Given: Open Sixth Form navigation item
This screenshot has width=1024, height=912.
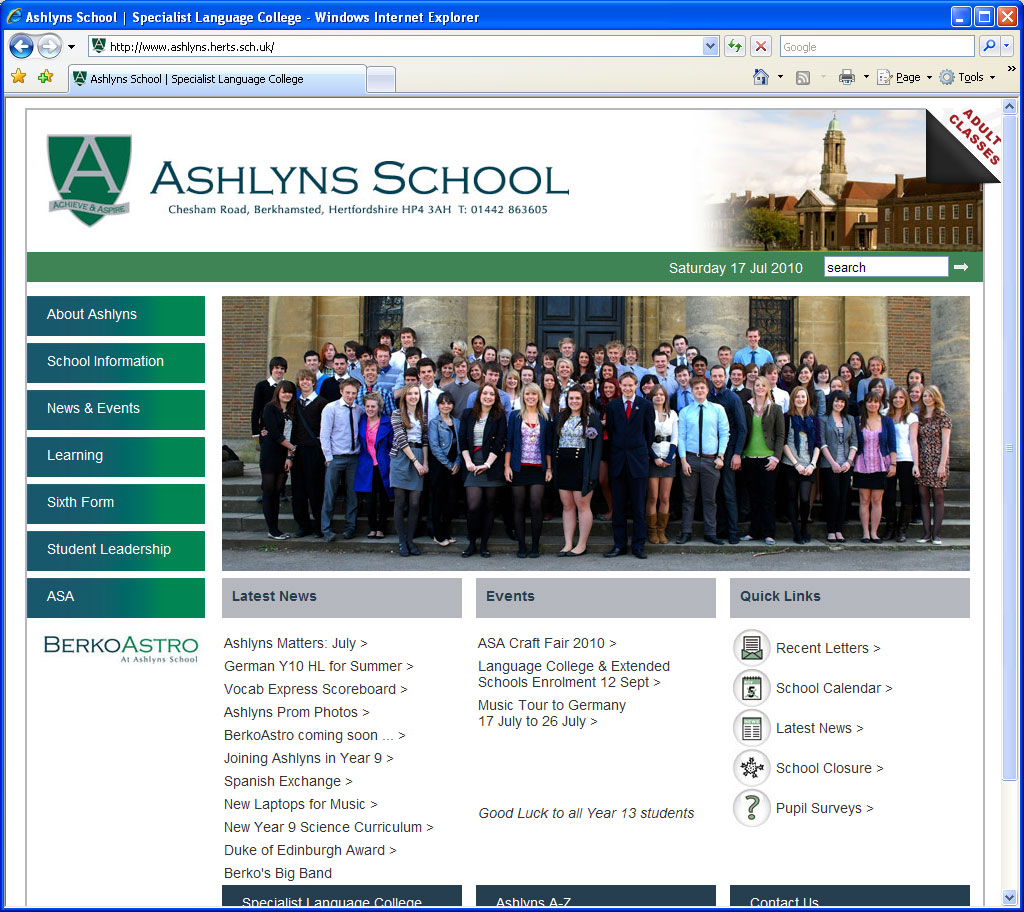Looking at the screenshot, I should pyautogui.click(x=116, y=503).
